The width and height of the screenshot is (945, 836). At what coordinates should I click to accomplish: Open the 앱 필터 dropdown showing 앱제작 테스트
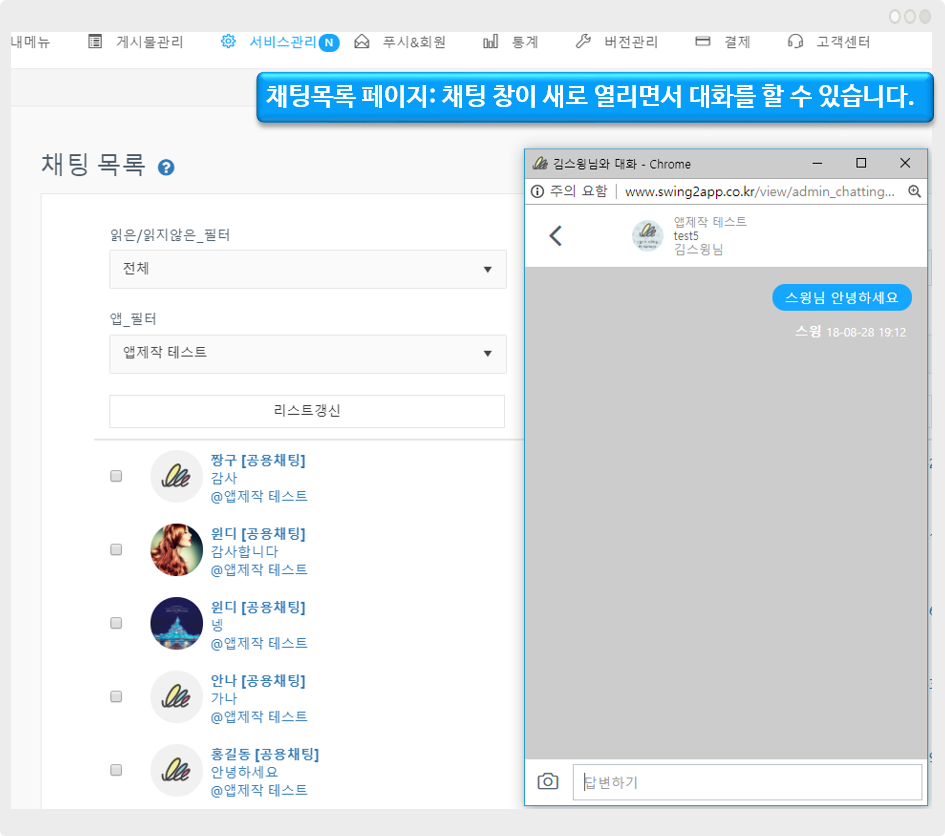(307, 353)
